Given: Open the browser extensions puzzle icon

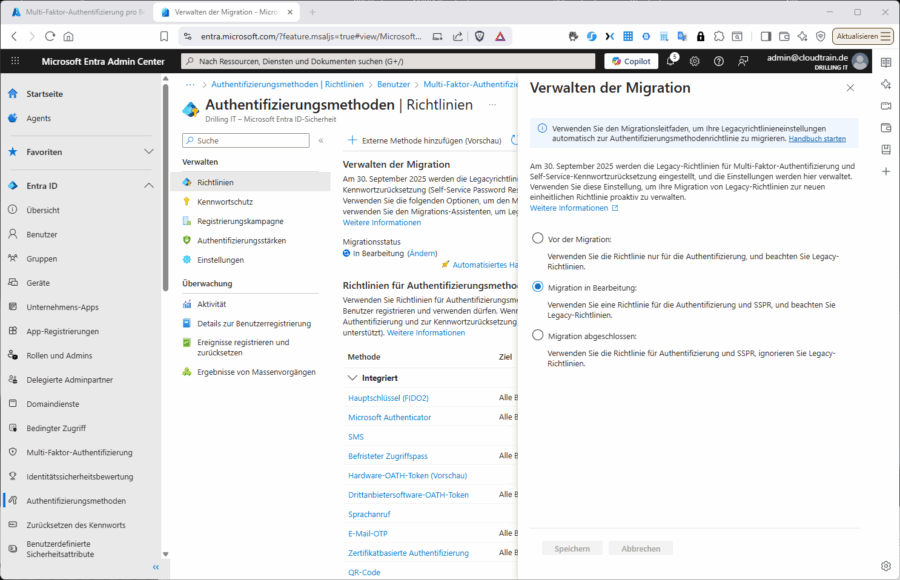Looking at the screenshot, I should [719, 36].
